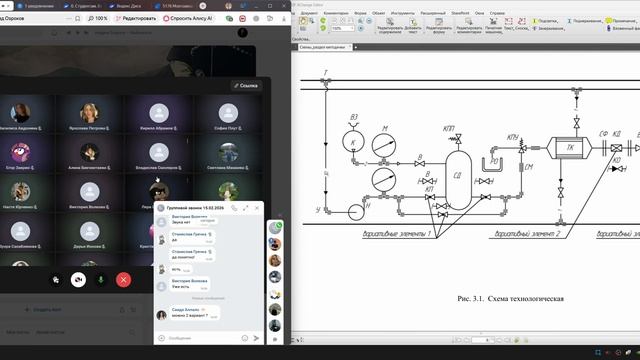The width and height of the screenshot is (640, 360).
Task: Undo last action in PDF editor toolbar
Action: (323, 20)
